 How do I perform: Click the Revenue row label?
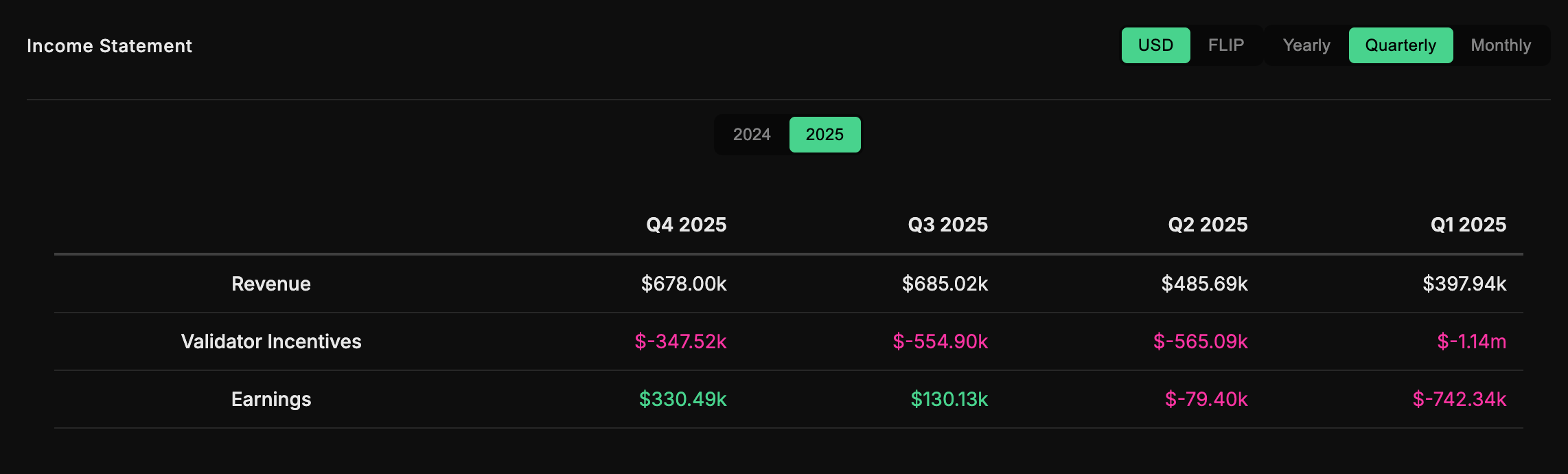(x=271, y=284)
